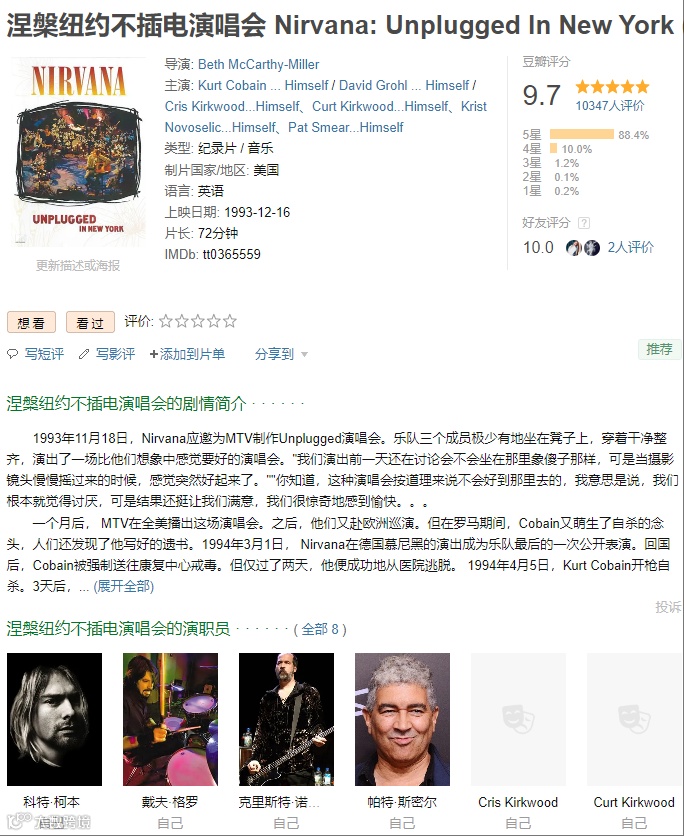Click the 写短评 speech bubble icon
This screenshot has height=836, width=684.
click(13, 354)
